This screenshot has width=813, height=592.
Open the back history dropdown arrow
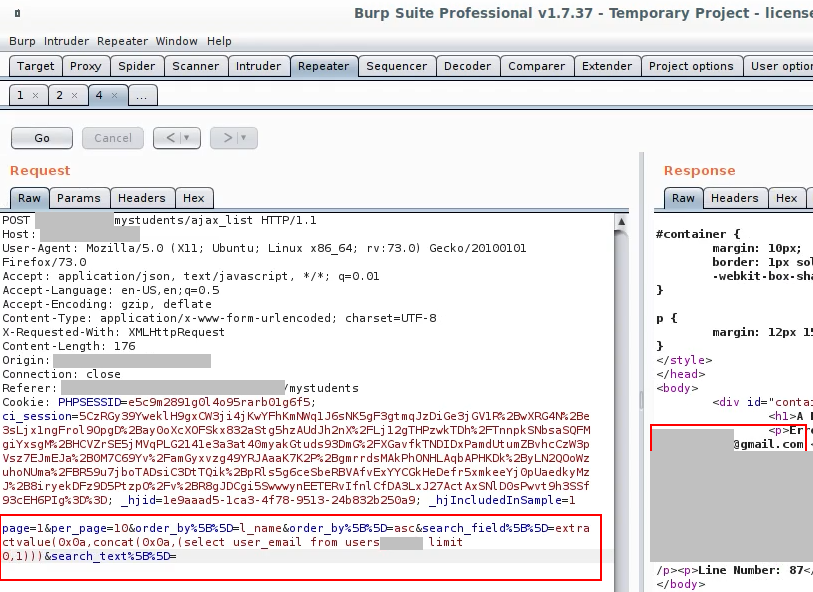[187, 138]
